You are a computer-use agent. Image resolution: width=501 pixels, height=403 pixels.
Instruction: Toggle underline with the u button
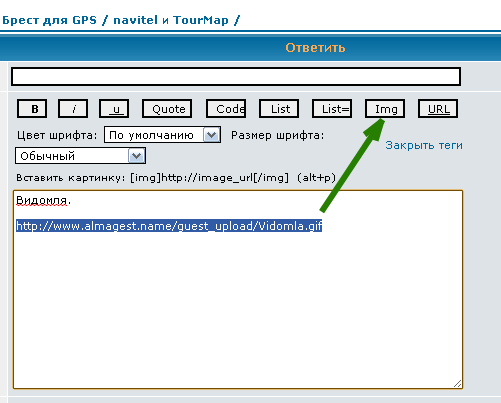click(x=114, y=109)
